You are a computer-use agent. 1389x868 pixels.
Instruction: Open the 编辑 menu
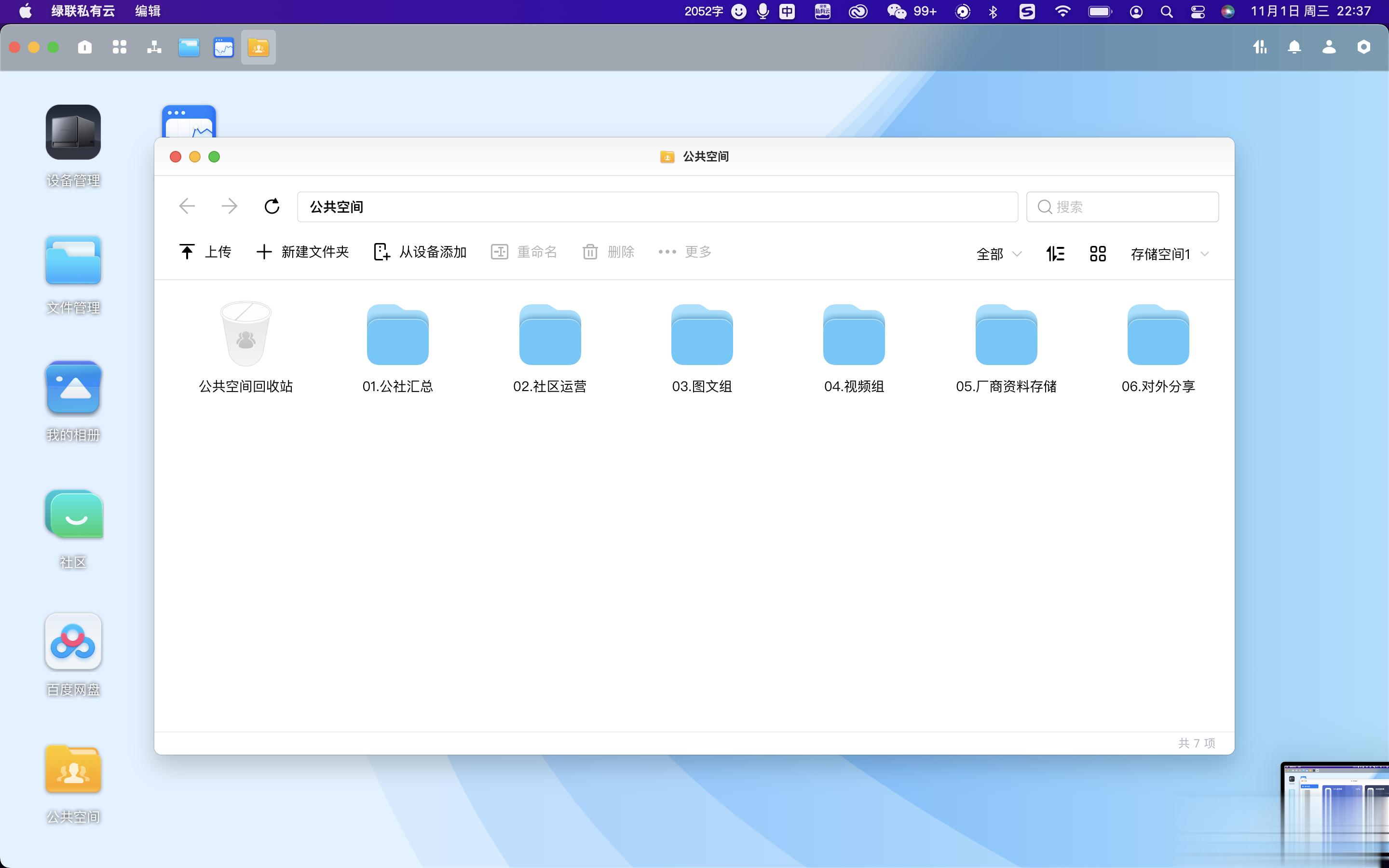[148, 11]
